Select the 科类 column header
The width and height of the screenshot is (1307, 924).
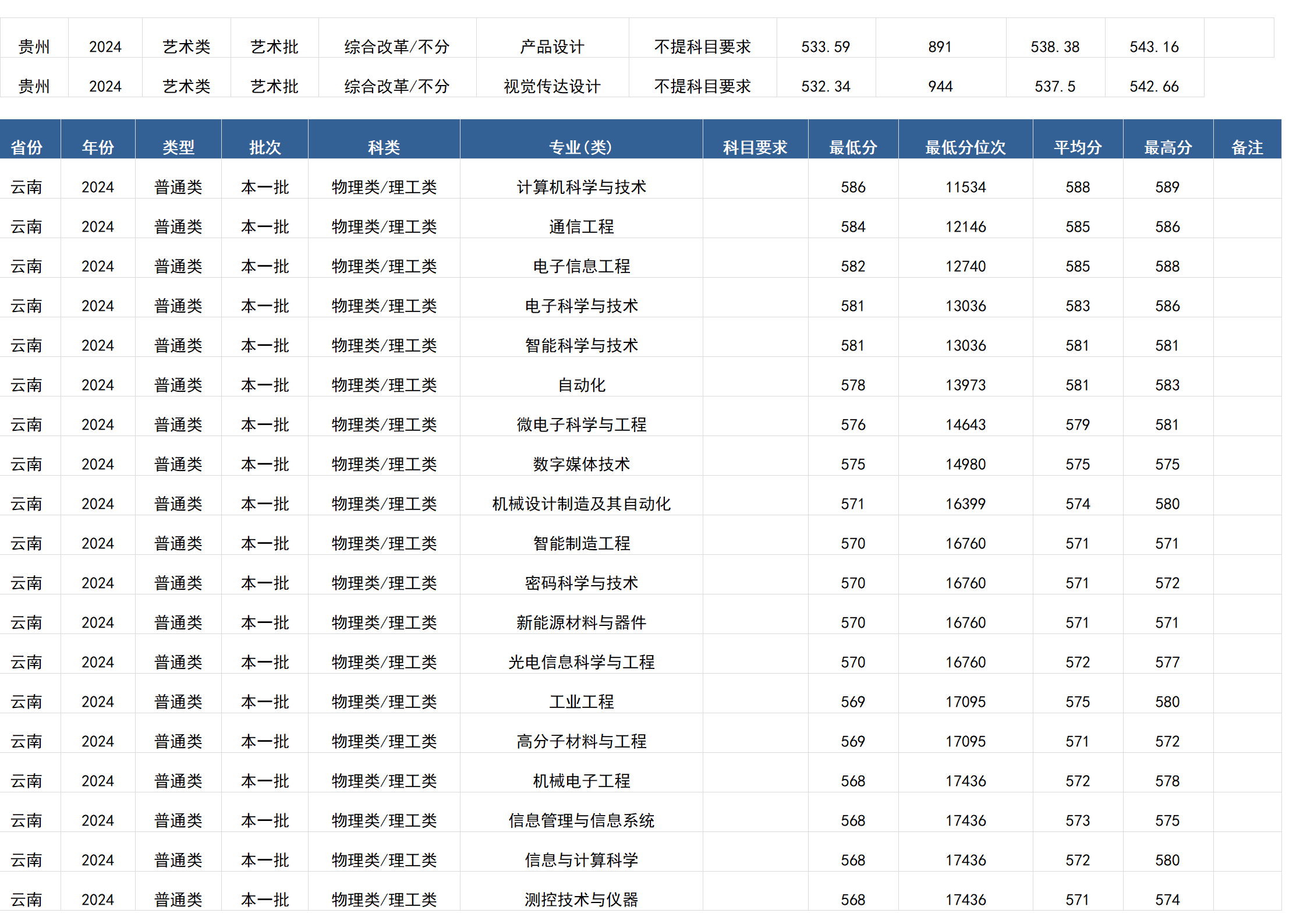click(384, 147)
